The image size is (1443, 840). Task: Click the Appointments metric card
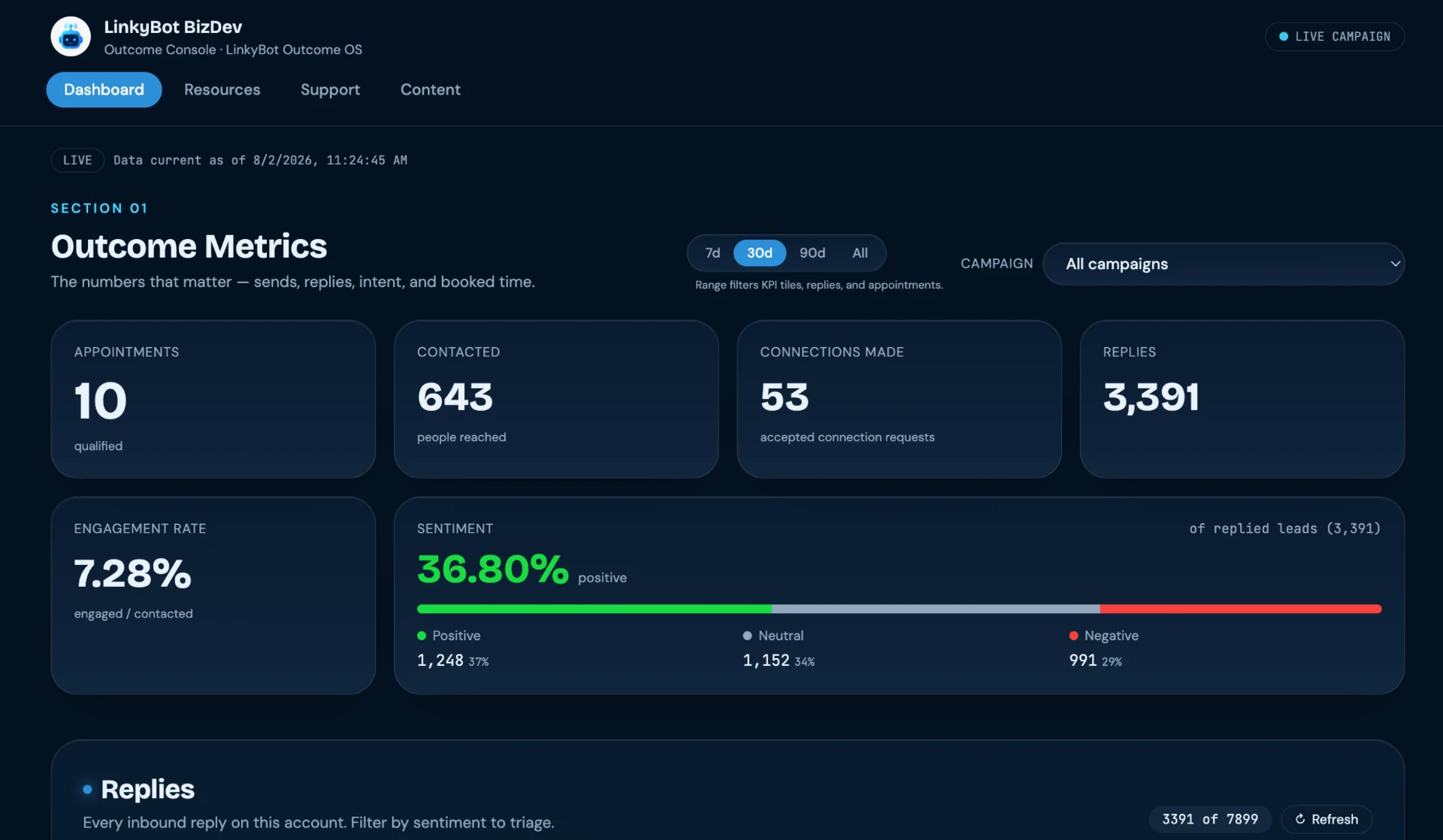pos(213,399)
